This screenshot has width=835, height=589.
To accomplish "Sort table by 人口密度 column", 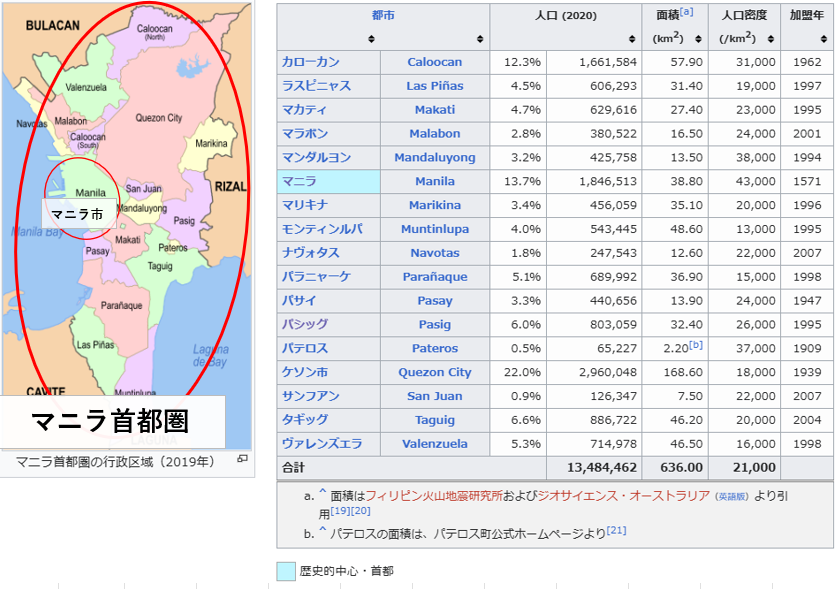I will coord(771,39).
